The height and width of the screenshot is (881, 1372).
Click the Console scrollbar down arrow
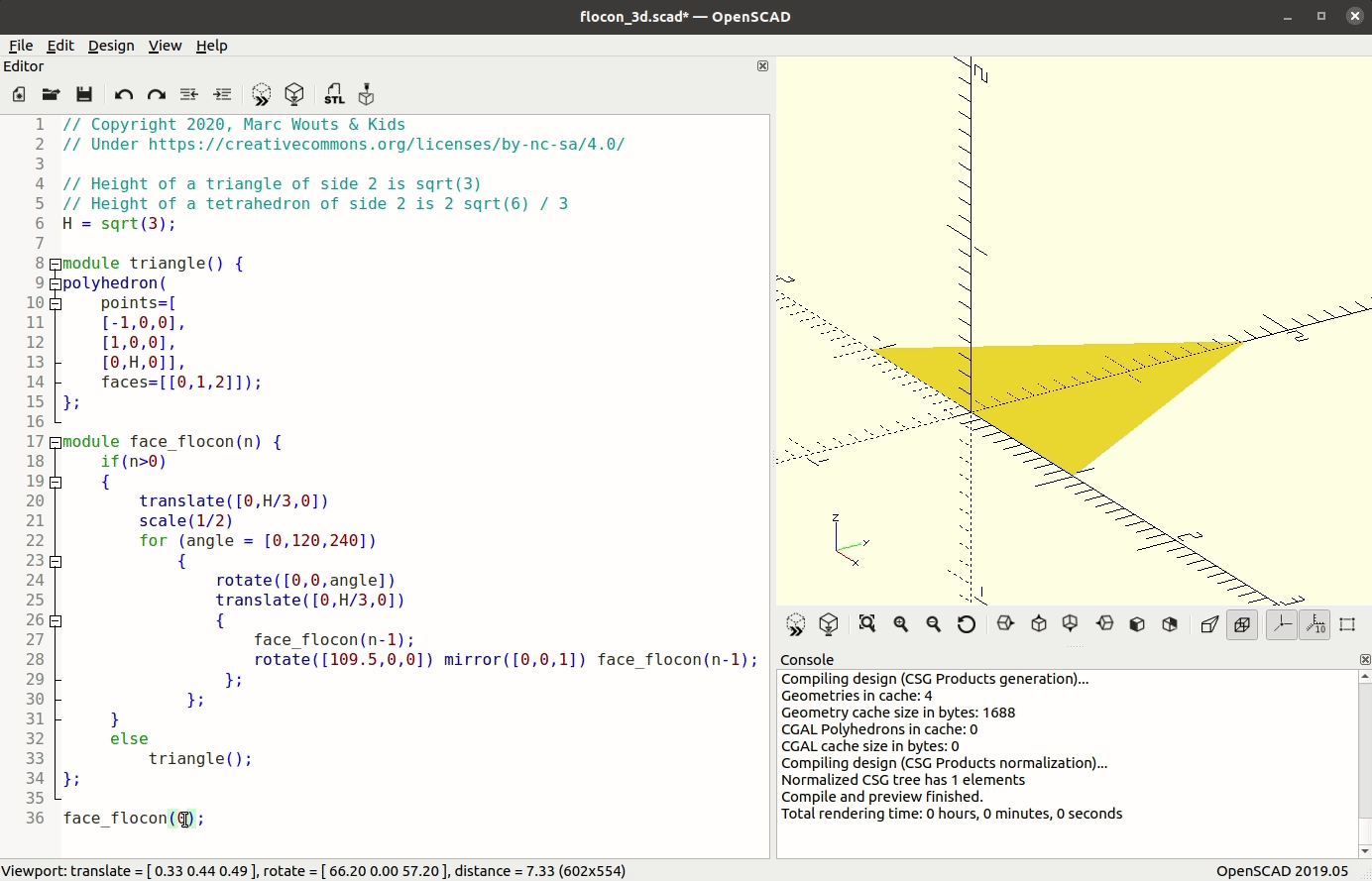point(1365,850)
